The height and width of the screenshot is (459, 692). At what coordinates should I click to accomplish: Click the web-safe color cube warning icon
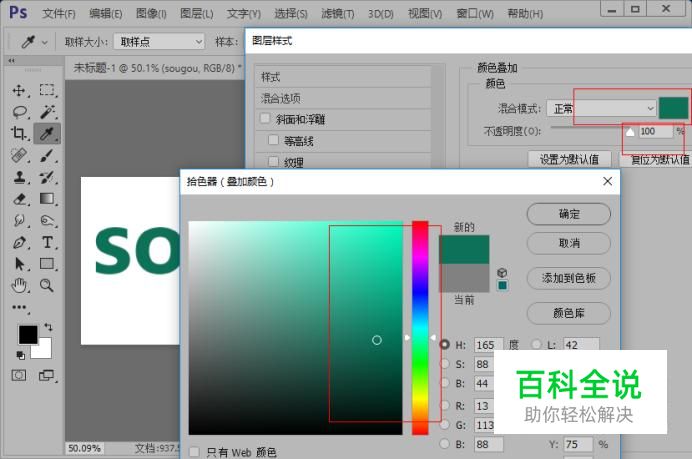point(502,272)
